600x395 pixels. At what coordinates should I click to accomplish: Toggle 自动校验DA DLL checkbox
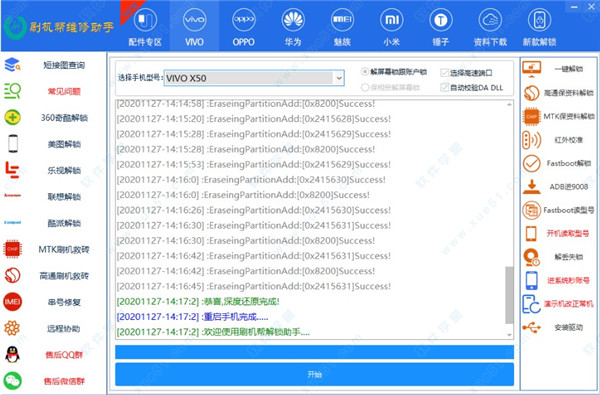[x=444, y=88]
